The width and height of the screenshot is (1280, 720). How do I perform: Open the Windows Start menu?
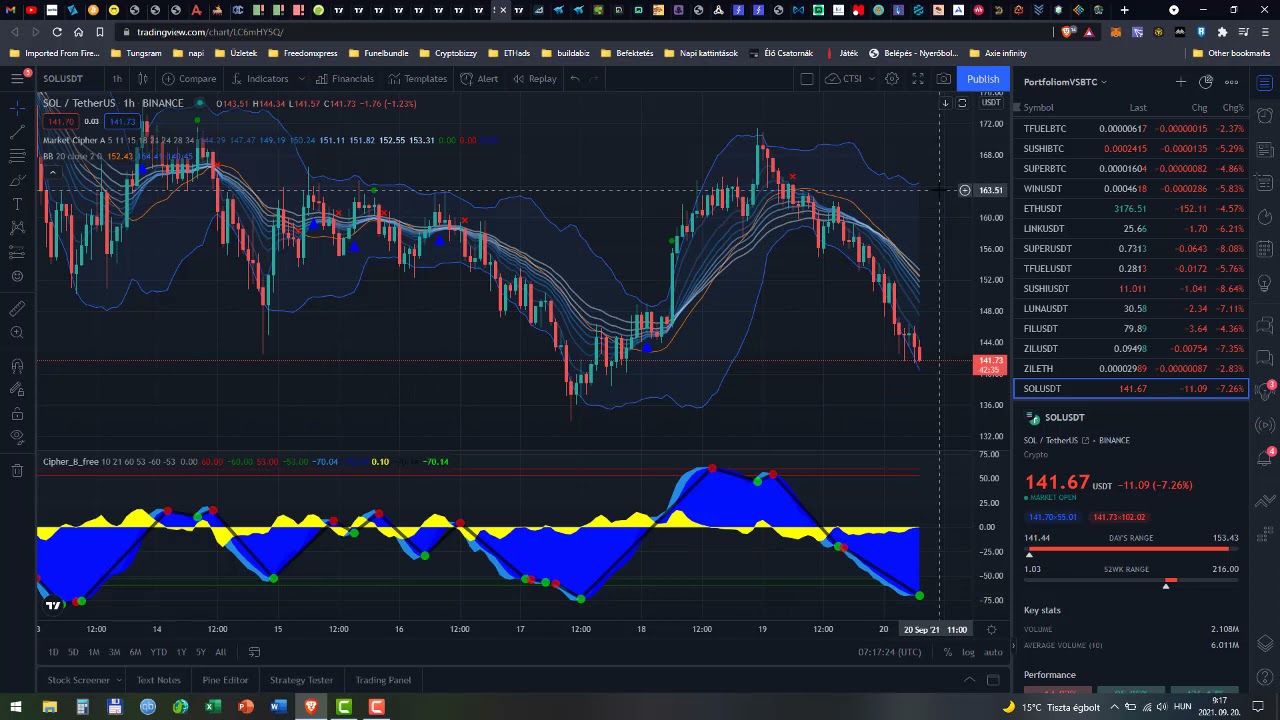click(x=17, y=707)
